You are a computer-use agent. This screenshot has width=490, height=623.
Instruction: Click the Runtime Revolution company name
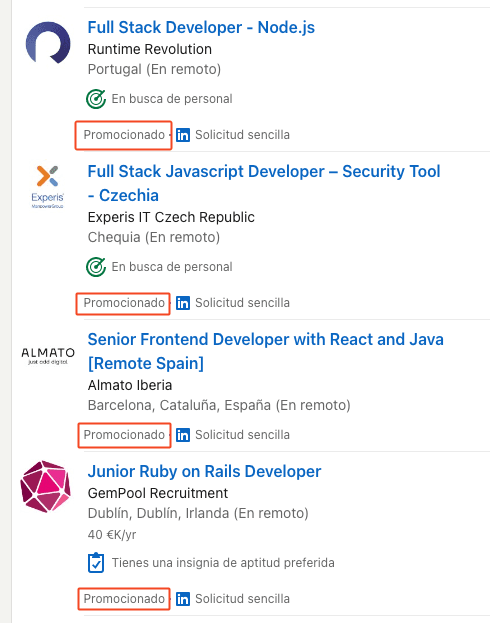tap(149, 49)
